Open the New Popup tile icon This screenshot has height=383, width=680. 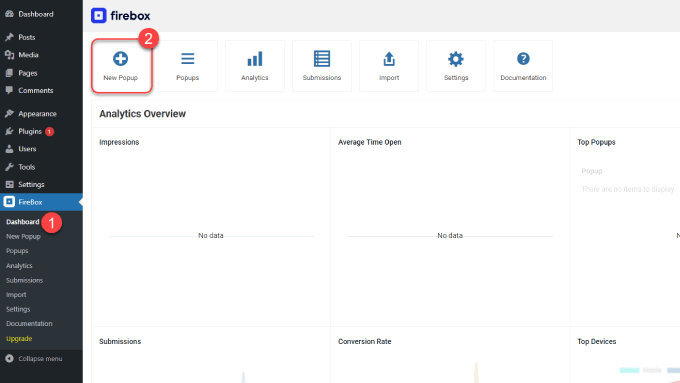pyautogui.click(x=121, y=59)
